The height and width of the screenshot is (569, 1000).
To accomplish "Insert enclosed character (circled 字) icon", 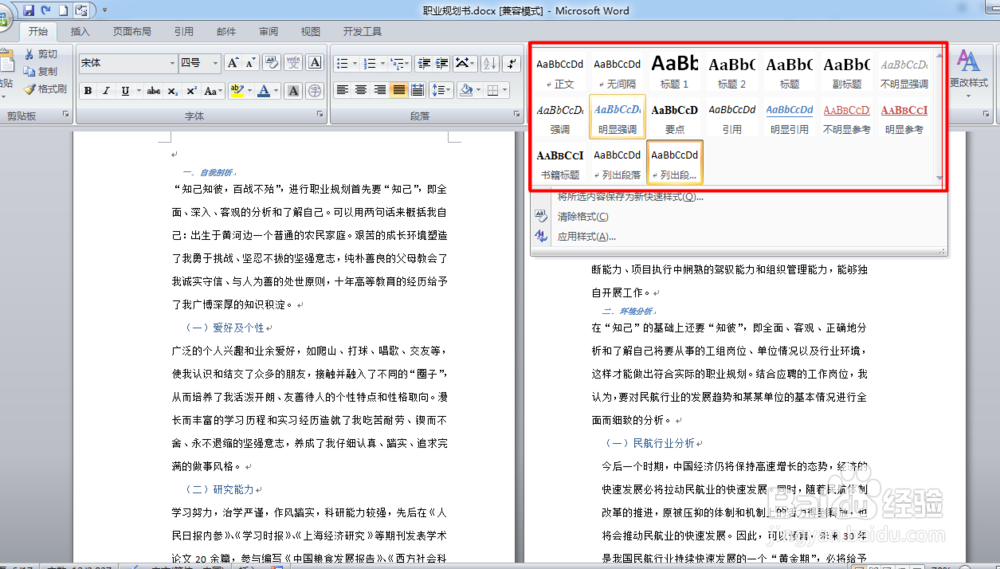I will (315, 91).
